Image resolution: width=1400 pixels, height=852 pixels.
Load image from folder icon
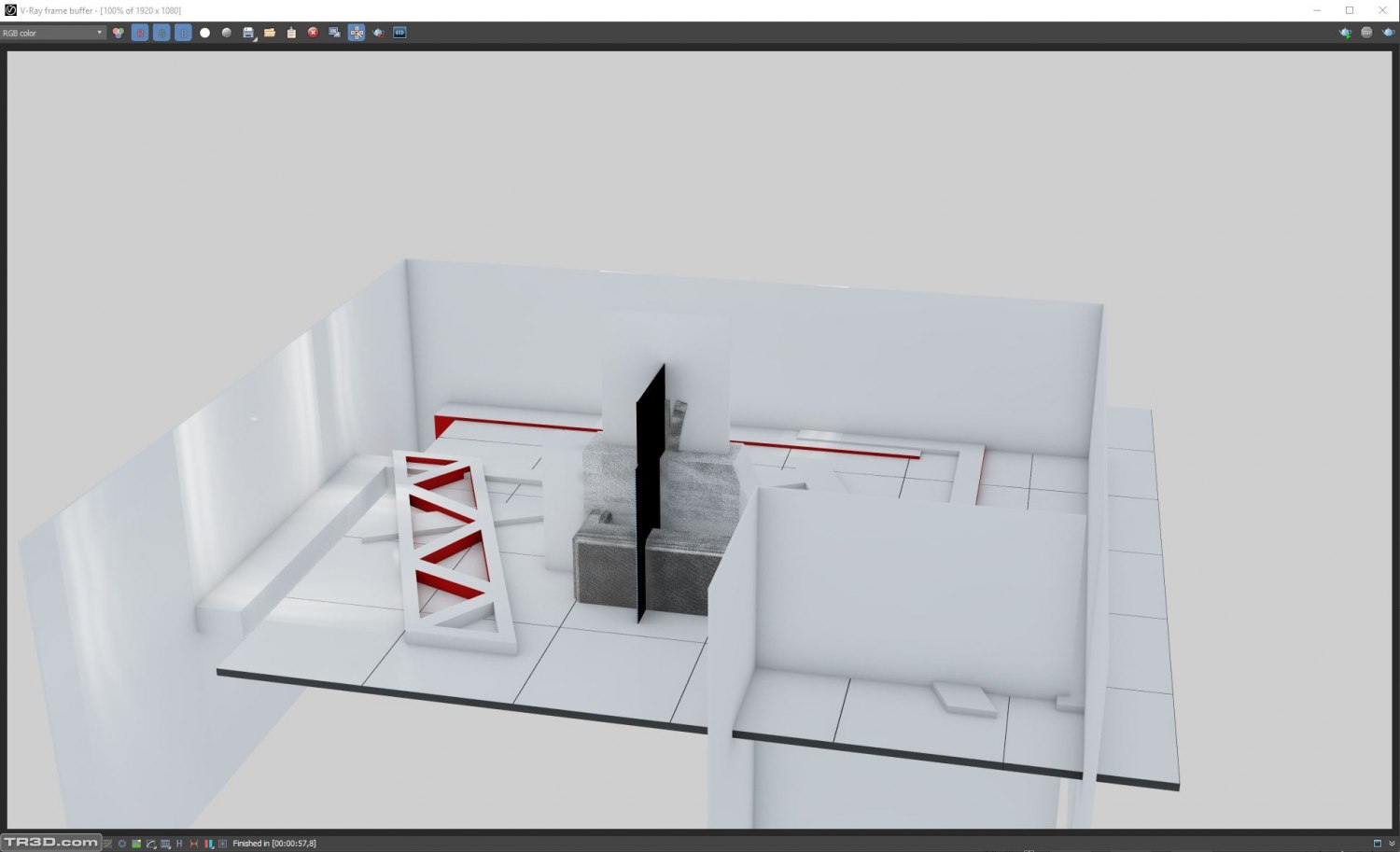[x=270, y=33]
